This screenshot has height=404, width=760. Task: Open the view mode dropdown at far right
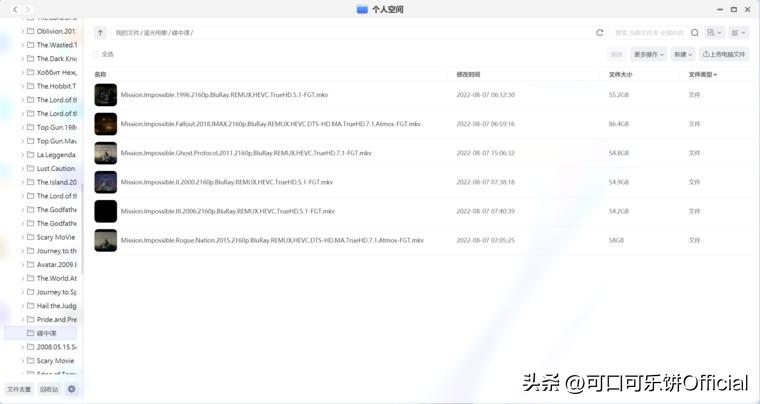[739, 32]
